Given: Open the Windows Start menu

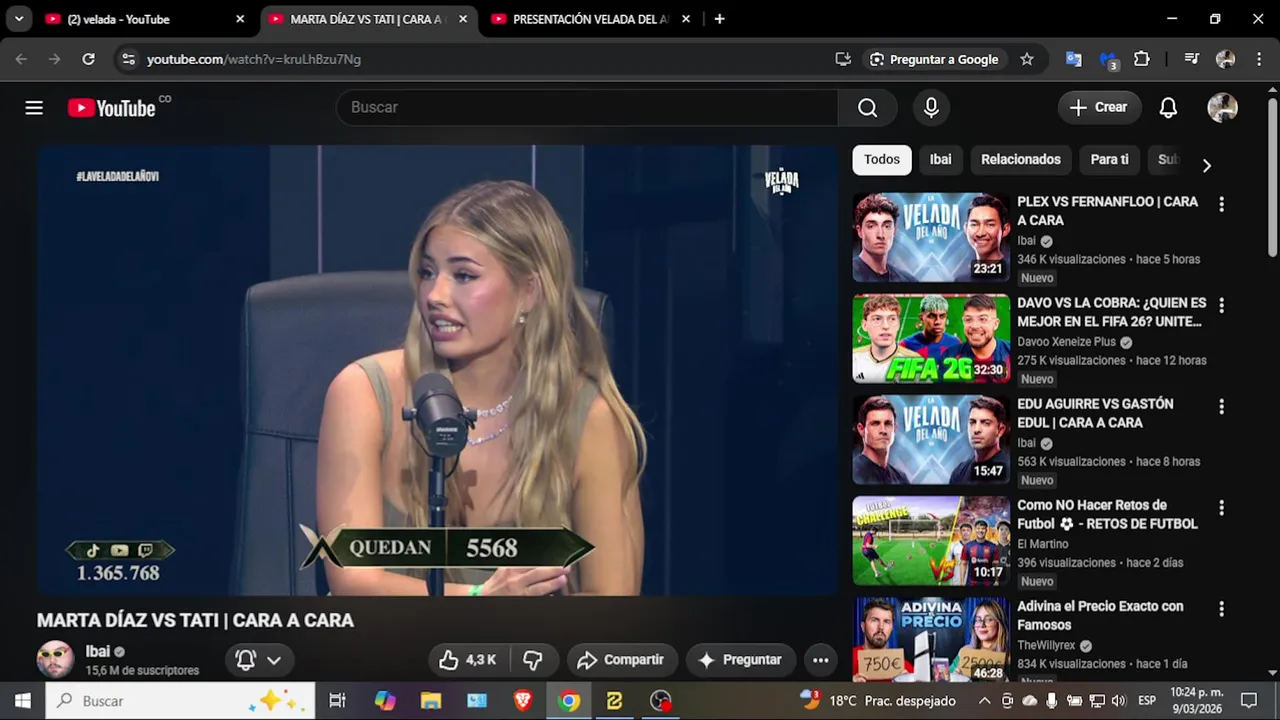Looking at the screenshot, I should pos(22,701).
